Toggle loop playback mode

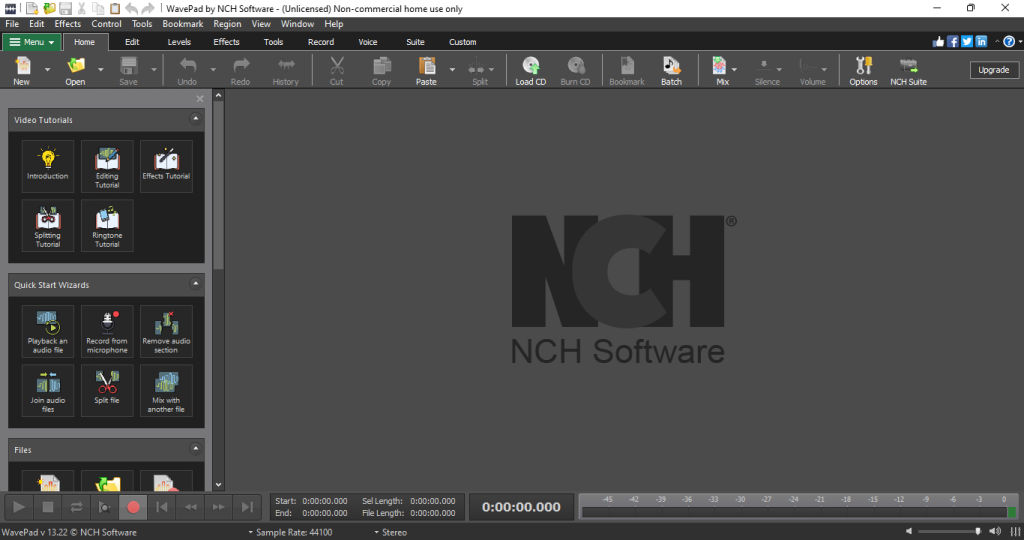pyautogui.click(x=75, y=507)
